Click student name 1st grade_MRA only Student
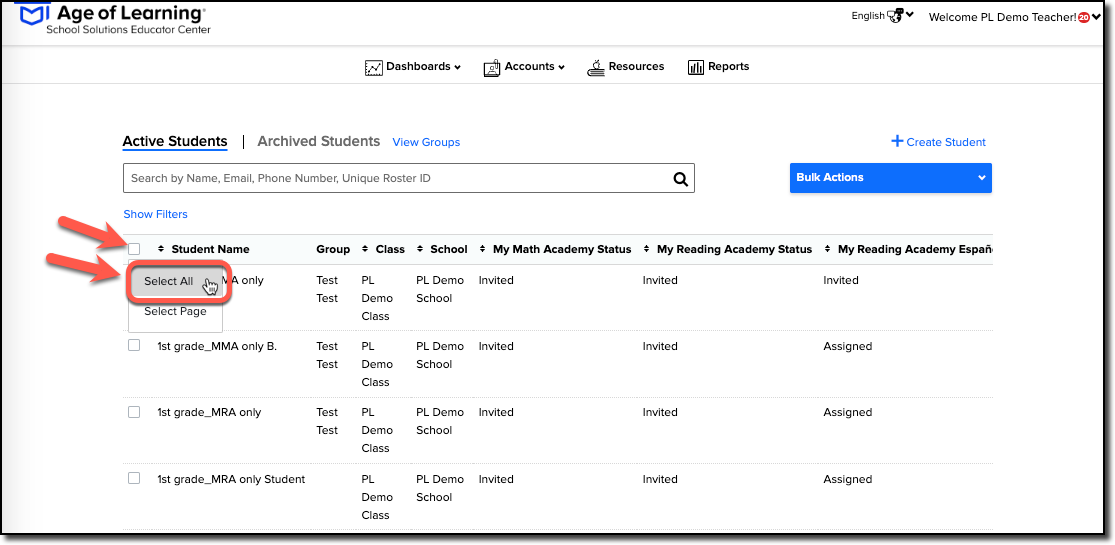The height and width of the screenshot is (545, 1115). tap(231, 480)
